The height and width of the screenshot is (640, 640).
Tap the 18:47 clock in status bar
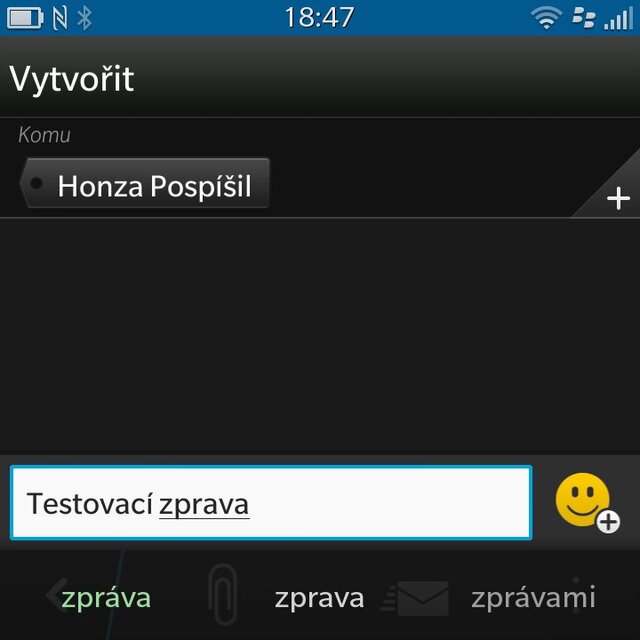tap(319, 18)
